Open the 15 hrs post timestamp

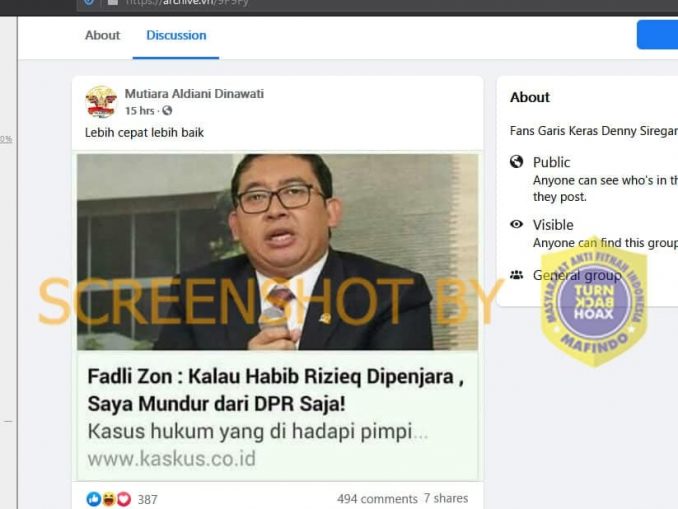[x=139, y=111]
